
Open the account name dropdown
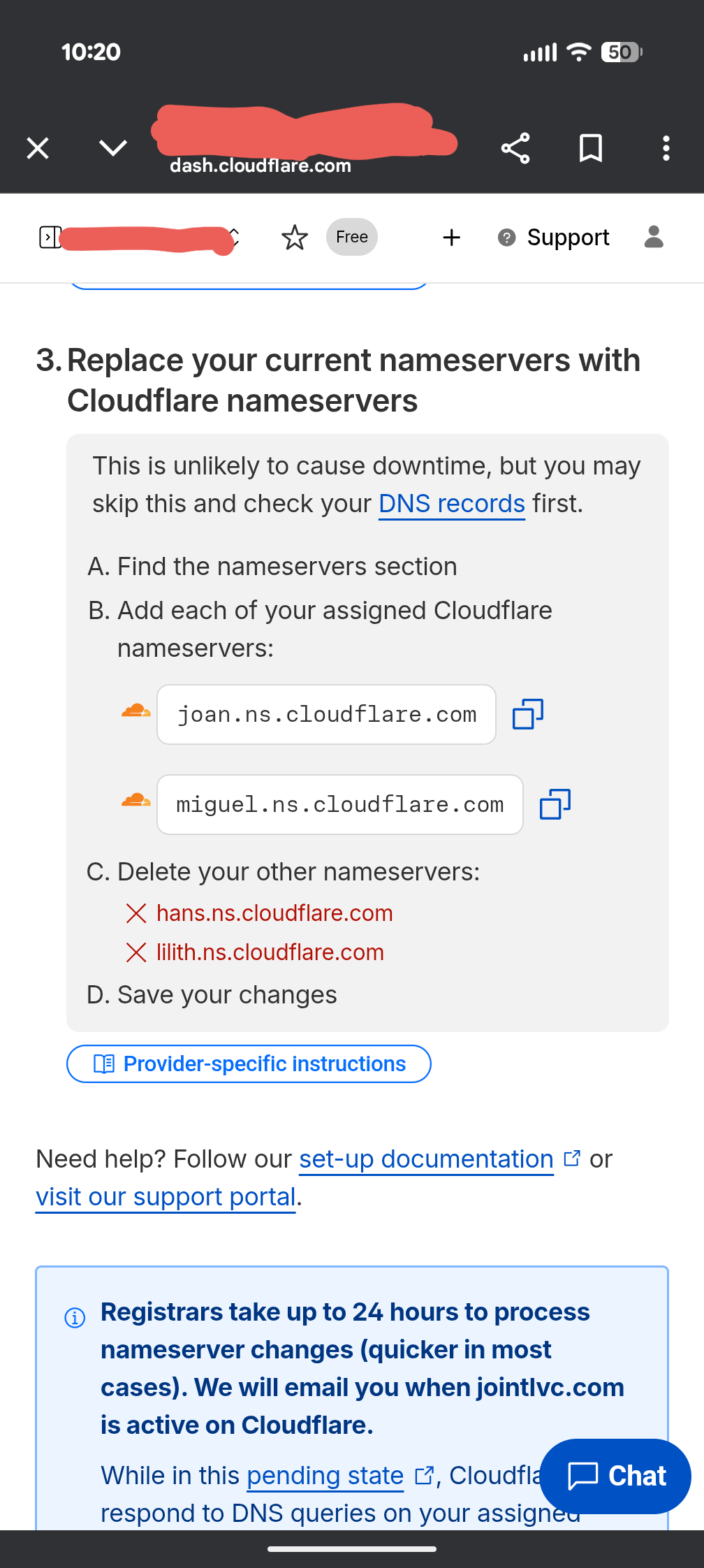tap(233, 238)
